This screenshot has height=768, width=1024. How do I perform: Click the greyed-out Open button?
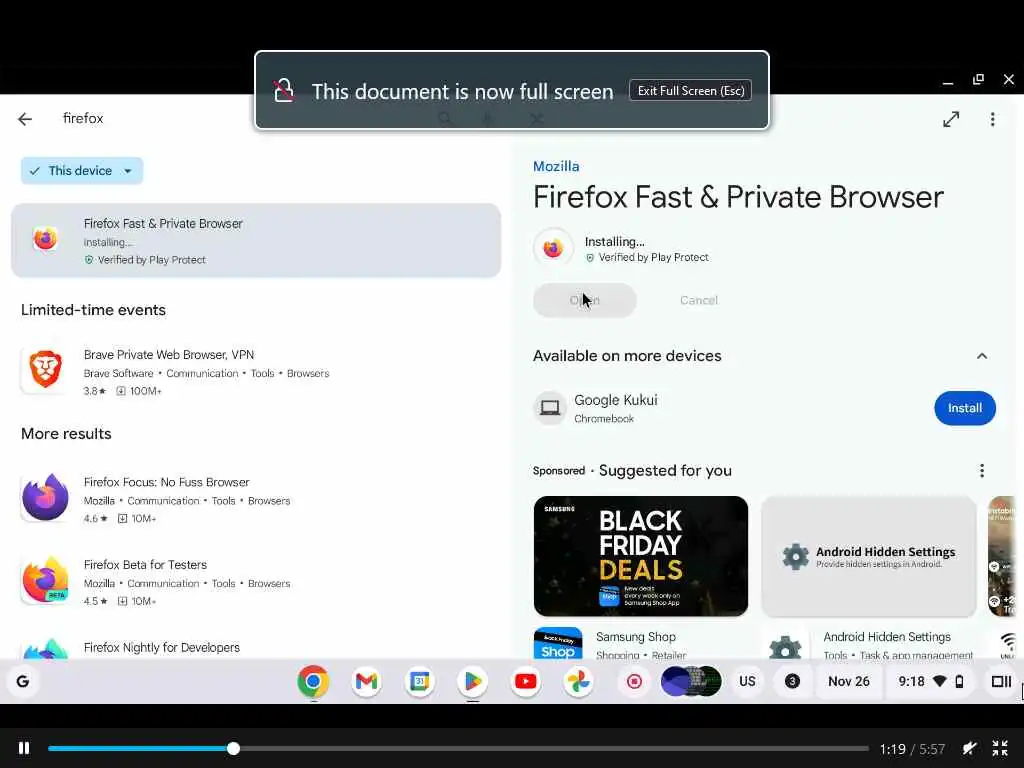tap(584, 300)
